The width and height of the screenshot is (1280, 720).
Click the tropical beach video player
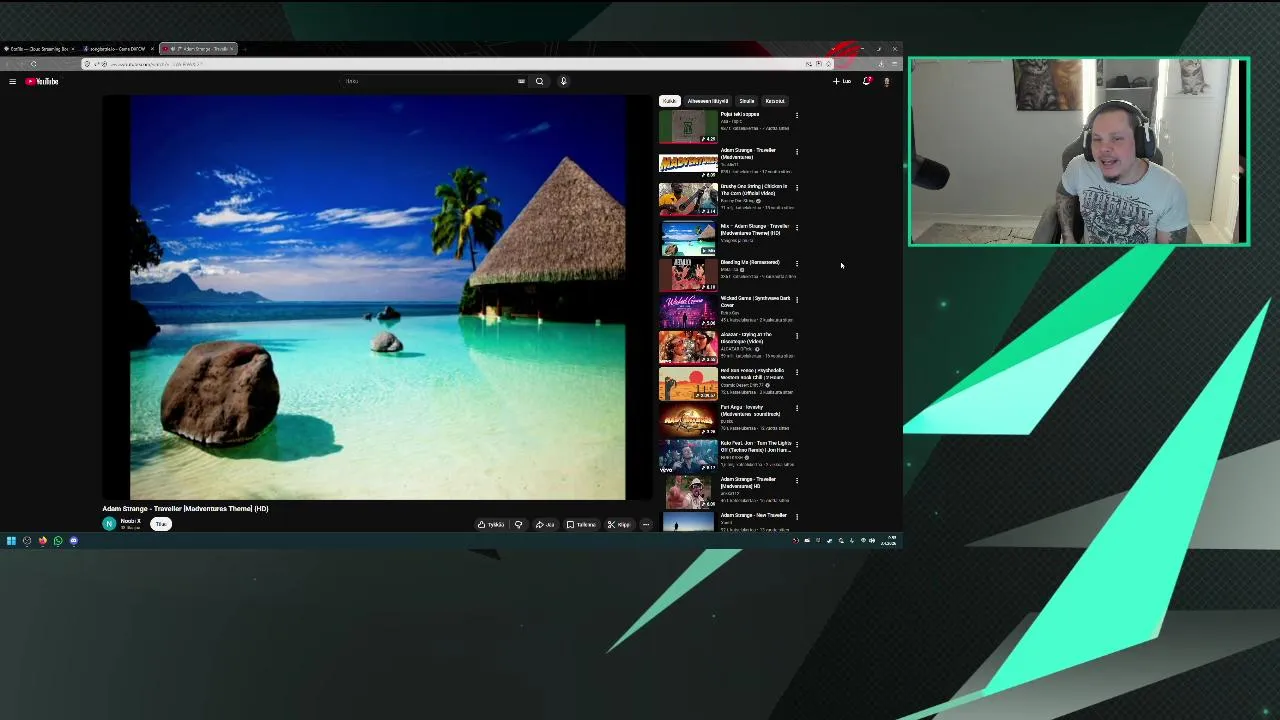tap(377, 297)
